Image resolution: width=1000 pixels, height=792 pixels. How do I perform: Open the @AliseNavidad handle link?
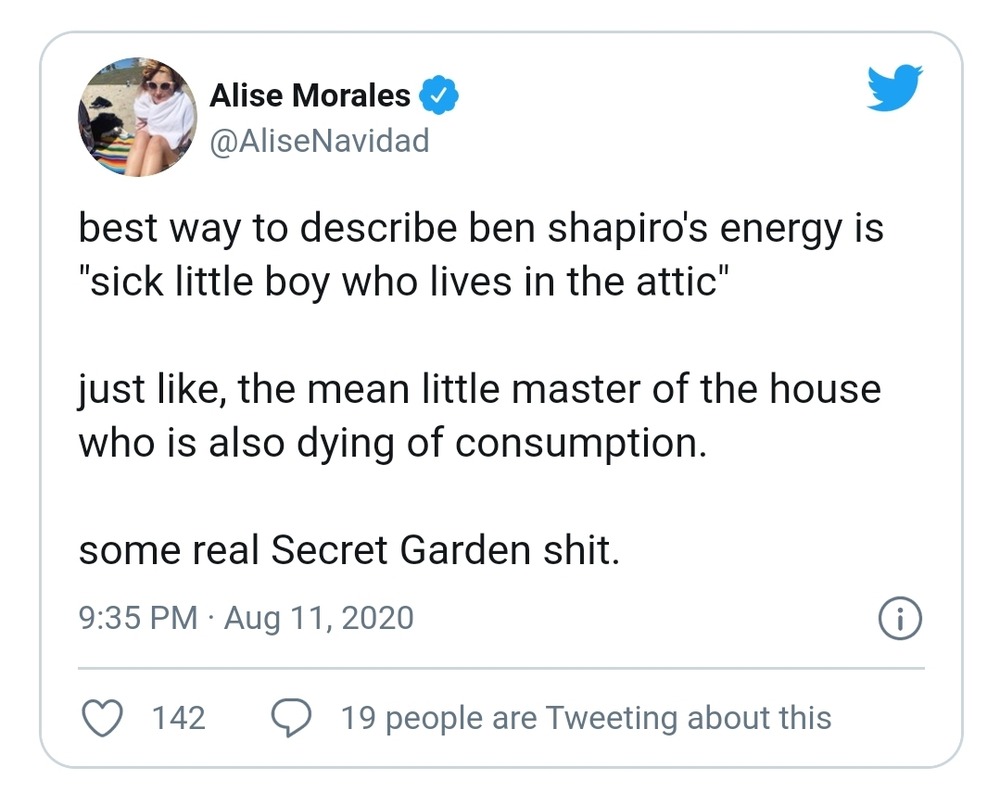tap(319, 141)
